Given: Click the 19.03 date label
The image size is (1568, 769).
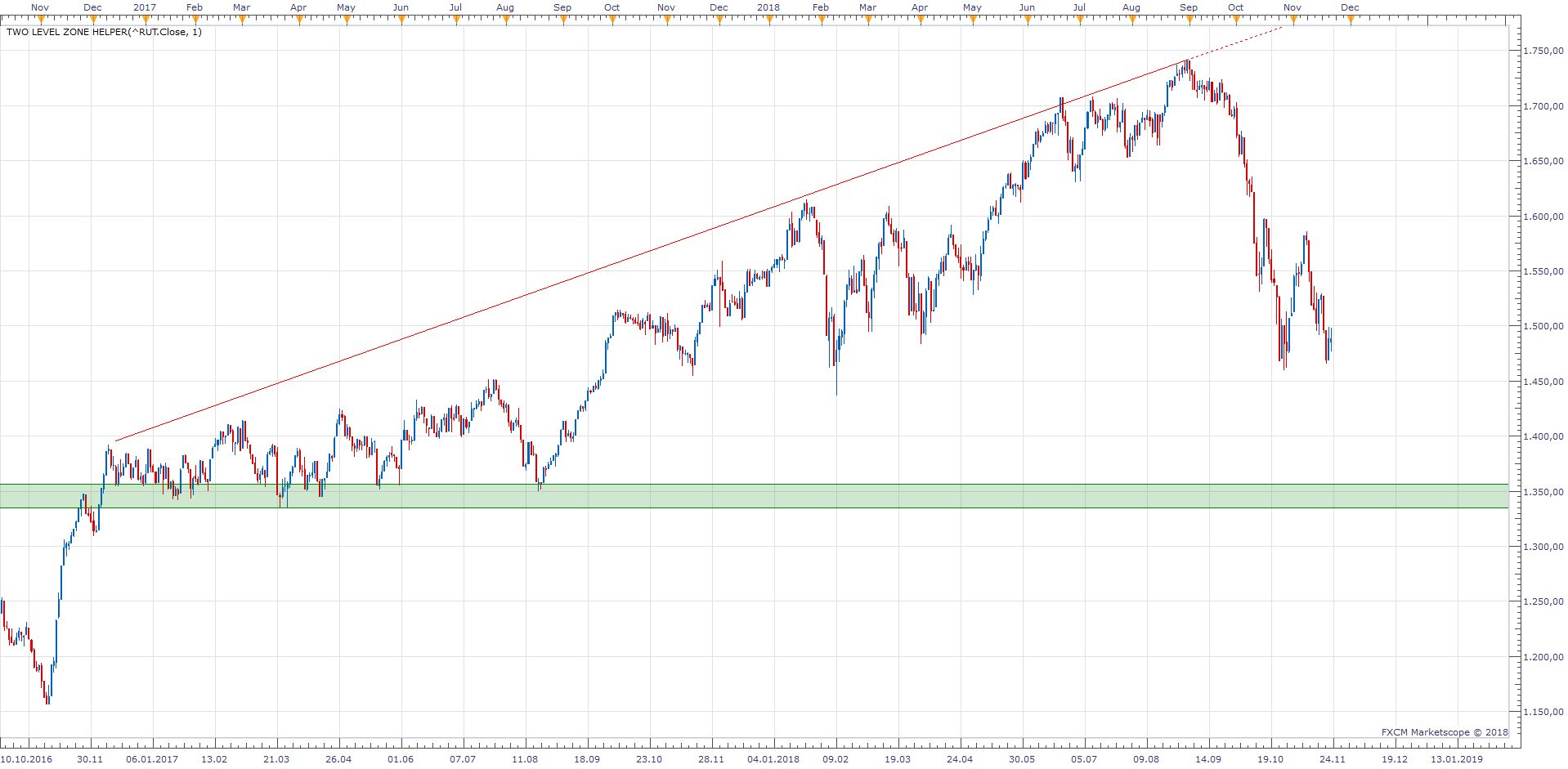Looking at the screenshot, I should coord(898,759).
